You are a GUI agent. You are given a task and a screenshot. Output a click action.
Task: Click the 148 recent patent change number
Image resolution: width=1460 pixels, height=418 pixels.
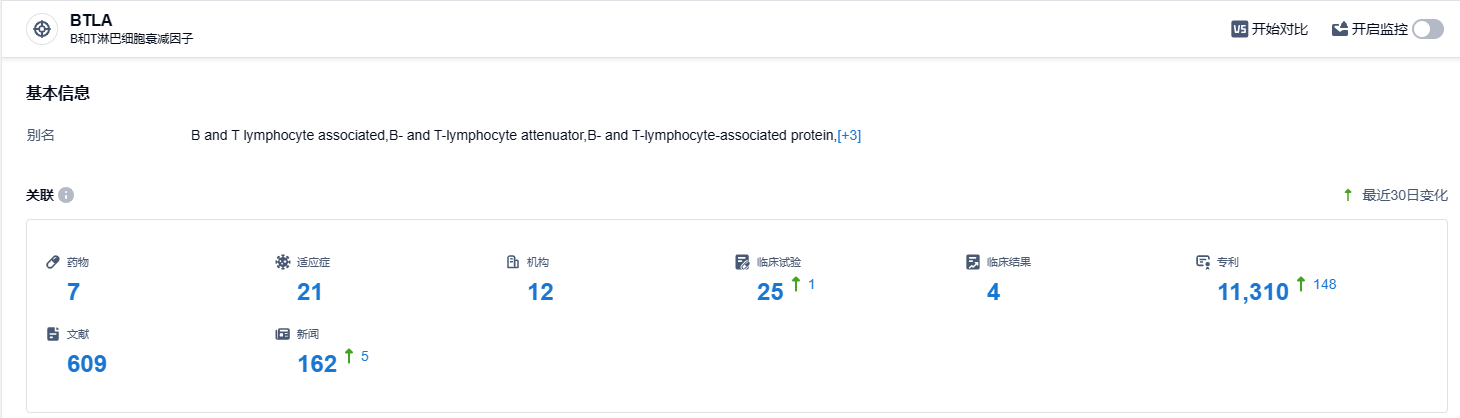pos(1325,285)
